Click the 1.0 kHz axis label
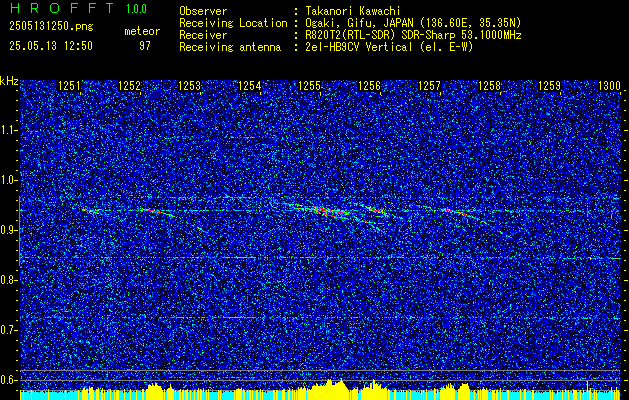The height and width of the screenshot is (400, 629). [9, 181]
